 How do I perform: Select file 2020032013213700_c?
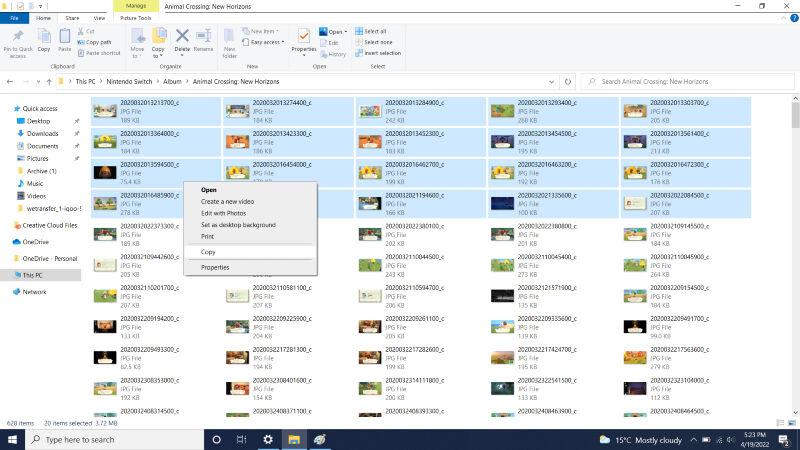click(156, 111)
